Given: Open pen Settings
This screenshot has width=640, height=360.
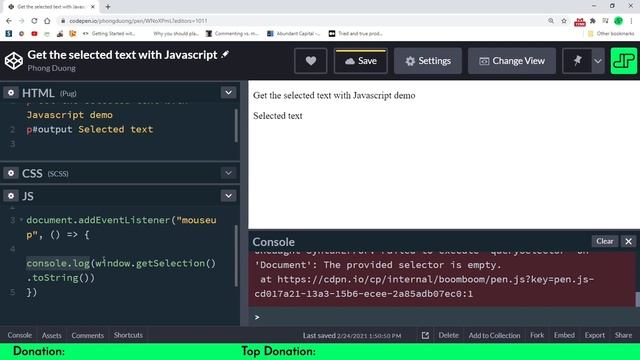Looking at the screenshot, I should pos(428,61).
